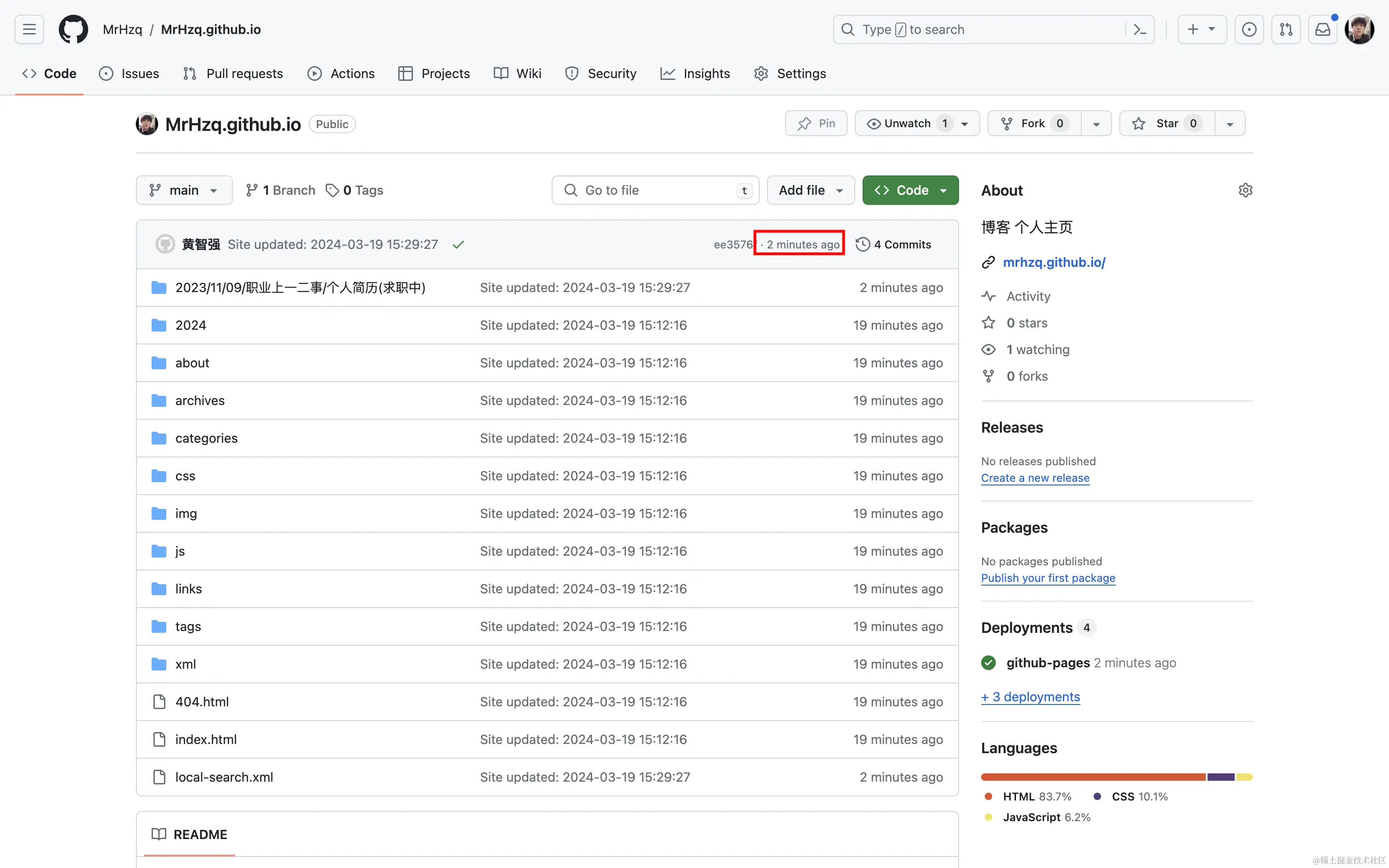Screen dimensions: 1389x868
Task: Click the search bar
Action: pos(994,29)
